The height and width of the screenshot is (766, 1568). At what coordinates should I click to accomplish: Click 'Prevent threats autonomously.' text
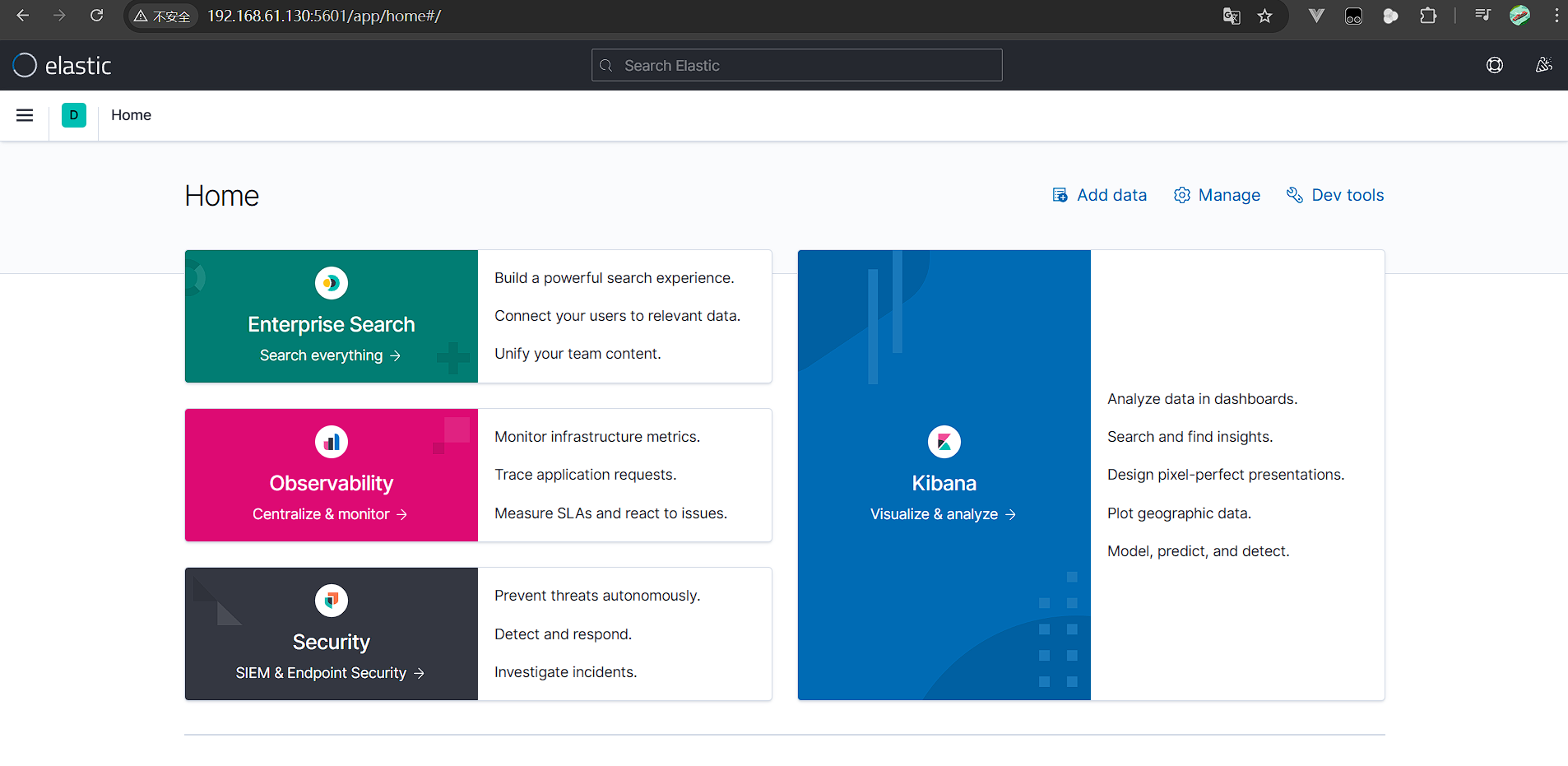[597, 596]
